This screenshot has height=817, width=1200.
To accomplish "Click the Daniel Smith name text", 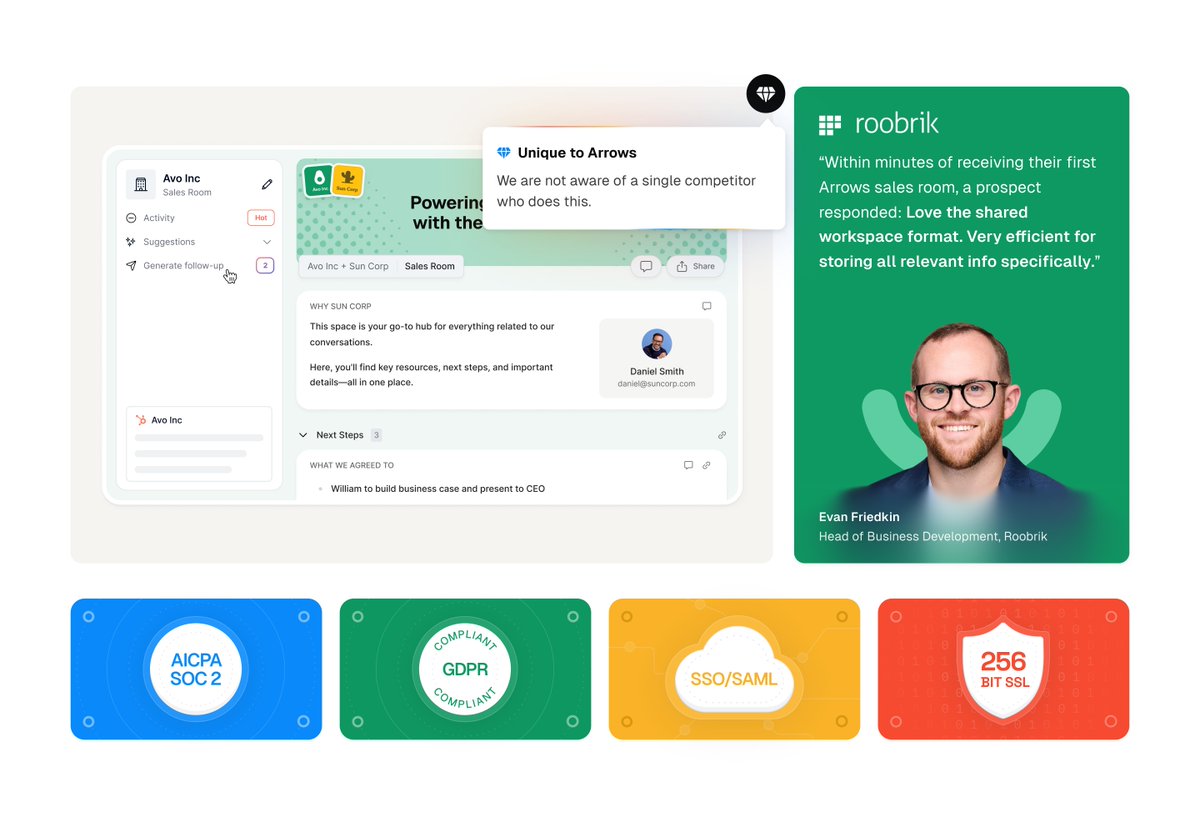I will tap(657, 371).
